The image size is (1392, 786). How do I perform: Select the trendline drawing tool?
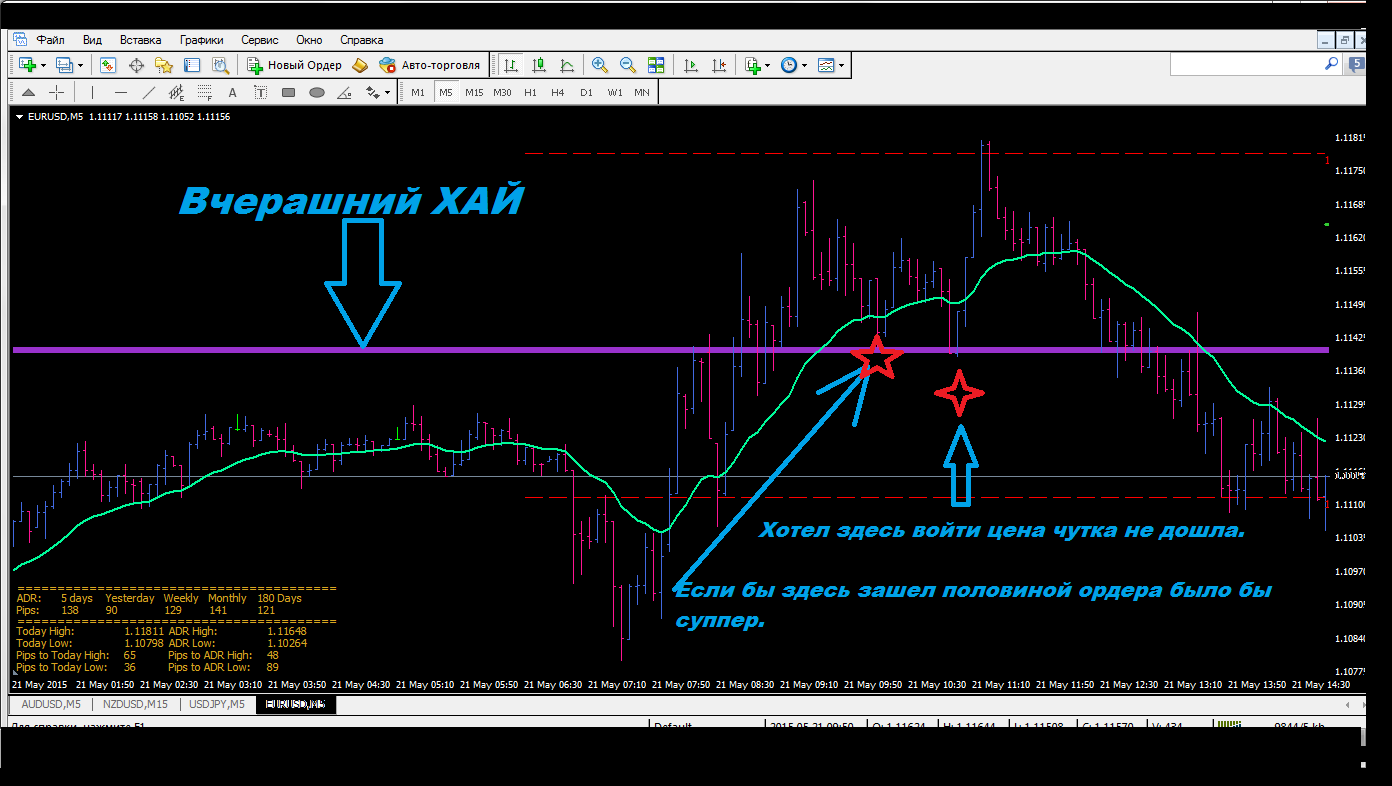[149, 93]
